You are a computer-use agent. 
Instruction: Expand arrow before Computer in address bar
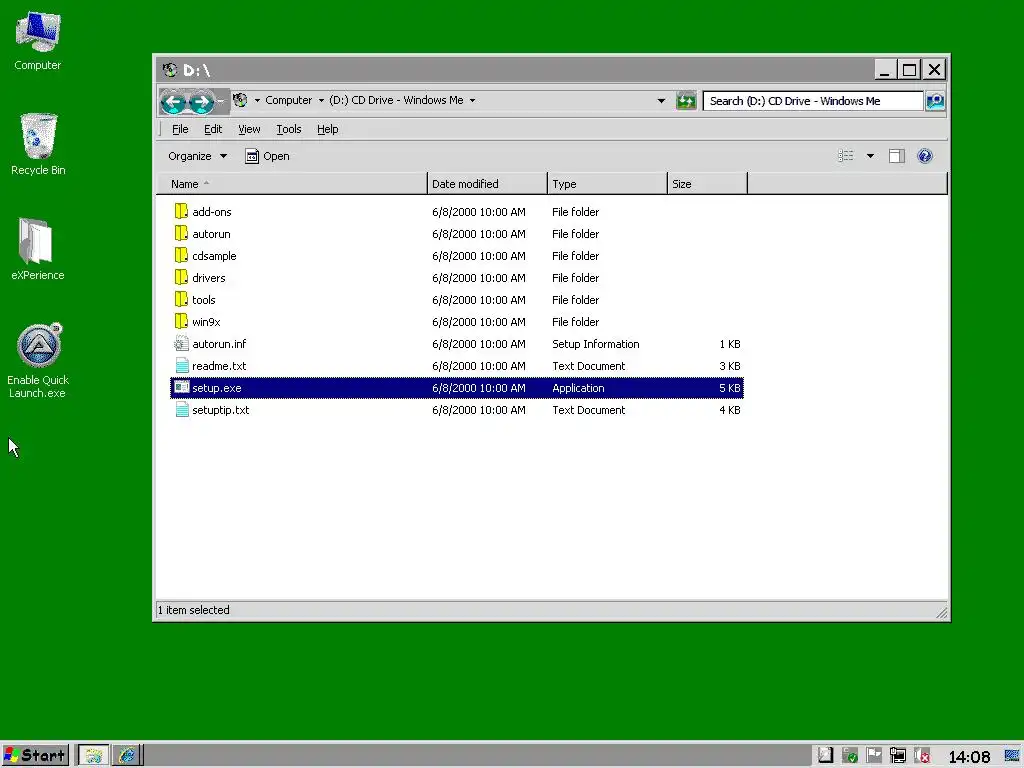pyautogui.click(x=257, y=101)
